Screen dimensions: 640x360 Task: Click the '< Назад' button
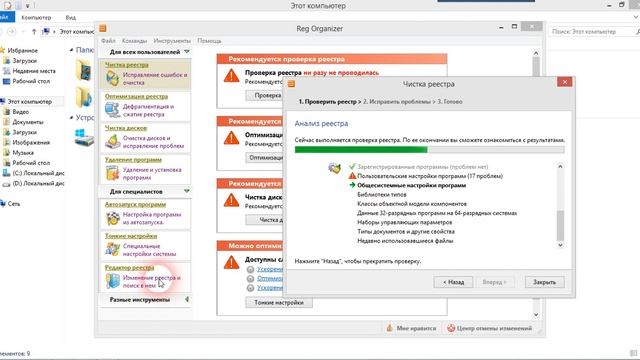click(x=453, y=282)
